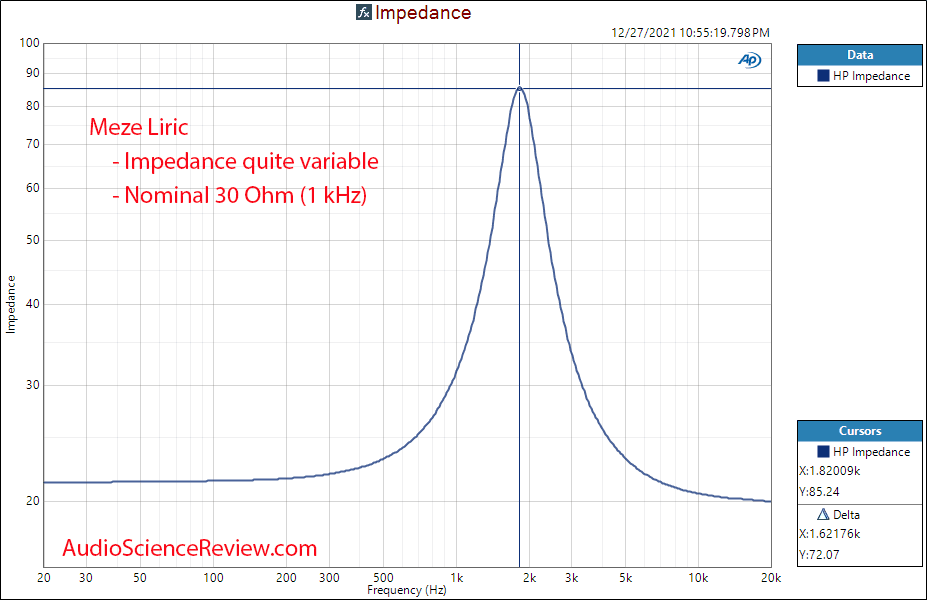Click the "- Nominal 30 Ohm (1 kHz)" annotation

click(x=239, y=195)
